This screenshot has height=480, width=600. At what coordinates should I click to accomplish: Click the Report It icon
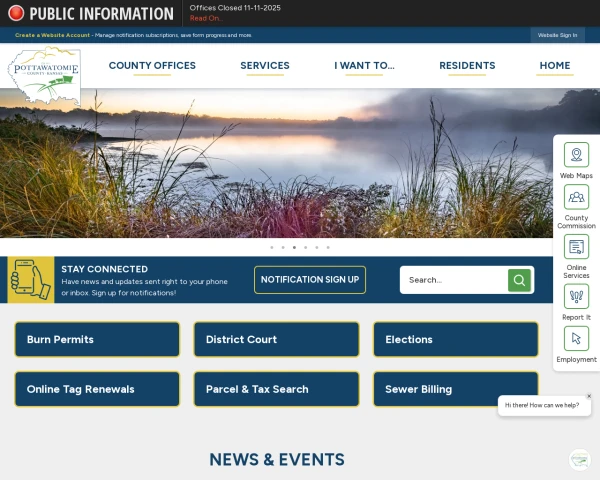(x=576, y=296)
